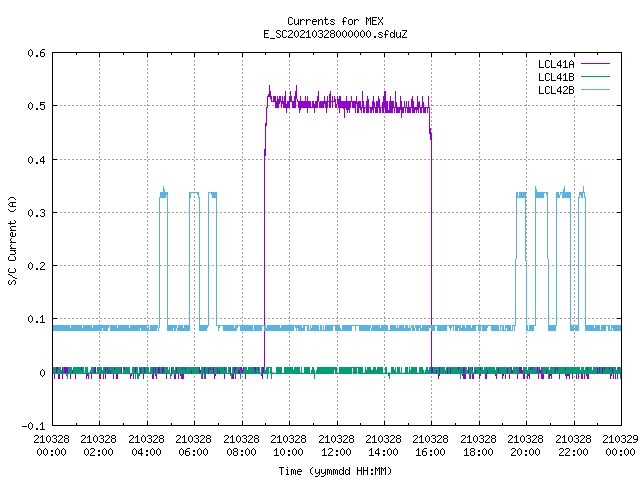Click the x-axis tick "210328 10:00"

pos(288,446)
